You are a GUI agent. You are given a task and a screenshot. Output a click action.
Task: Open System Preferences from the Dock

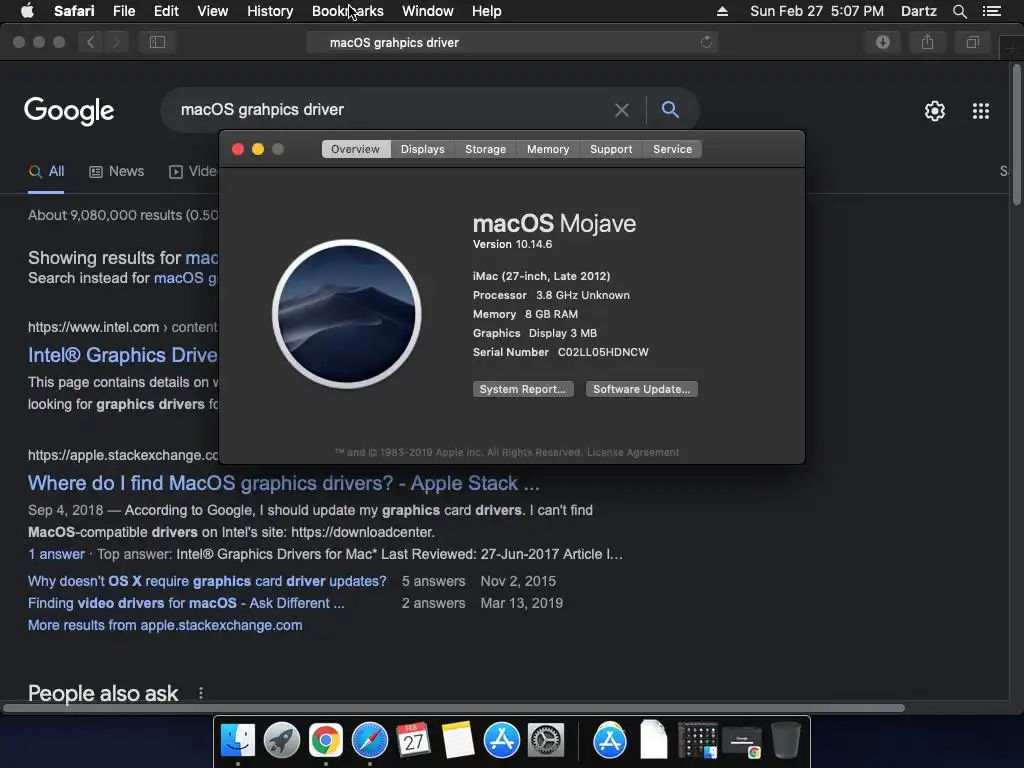pyautogui.click(x=546, y=740)
